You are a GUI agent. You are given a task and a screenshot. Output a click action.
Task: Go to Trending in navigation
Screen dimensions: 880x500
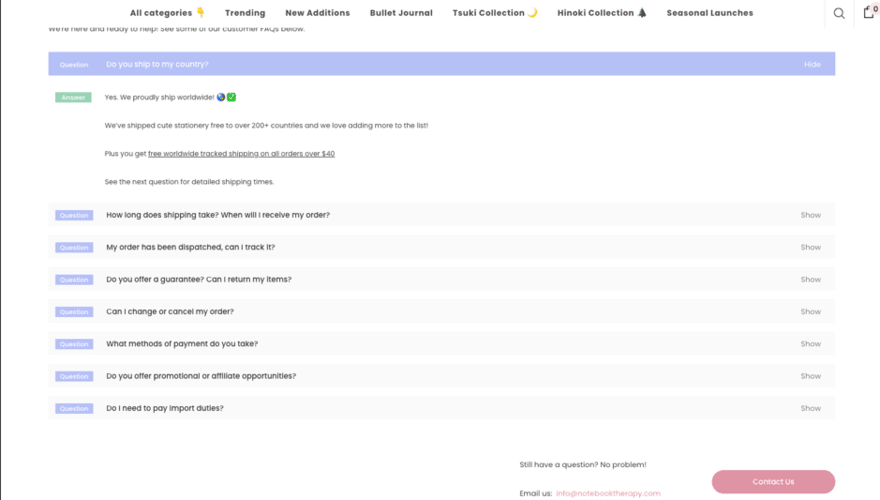click(x=245, y=13)
